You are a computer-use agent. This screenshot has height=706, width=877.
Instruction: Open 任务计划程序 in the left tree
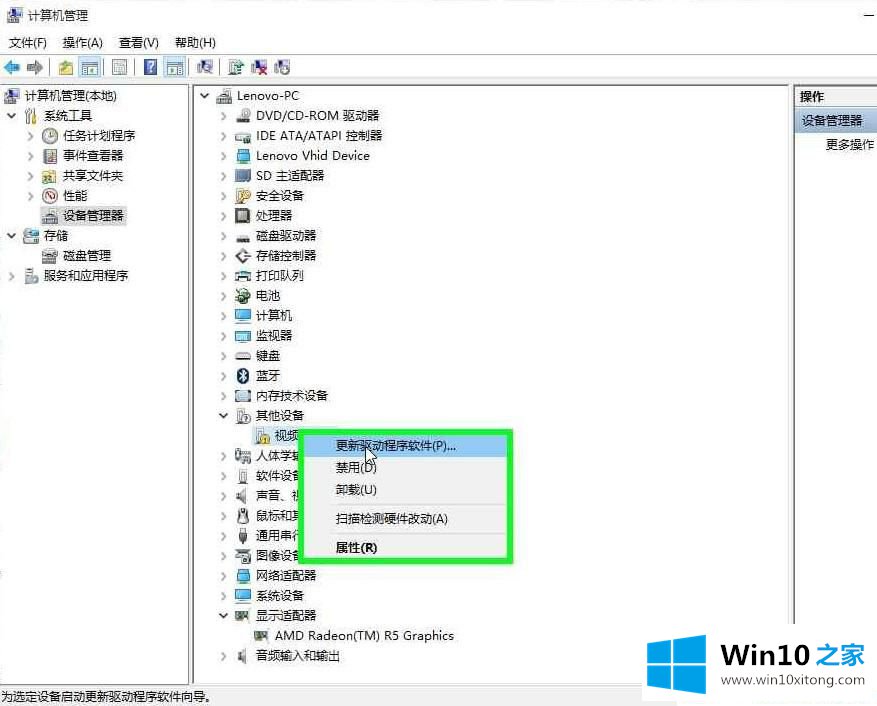coord(98,135)
